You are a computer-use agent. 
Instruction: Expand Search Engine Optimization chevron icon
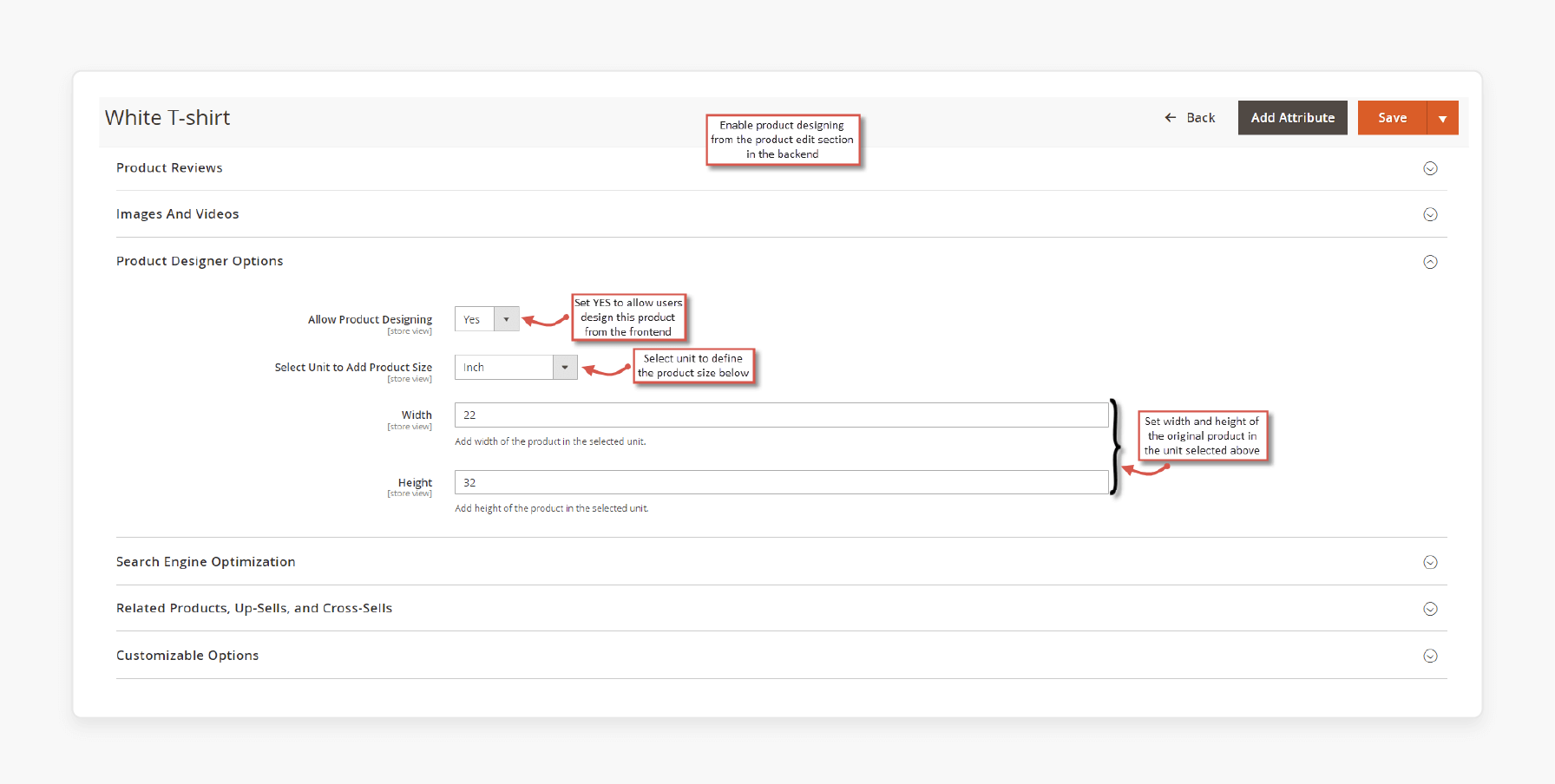click(1430, 562)
